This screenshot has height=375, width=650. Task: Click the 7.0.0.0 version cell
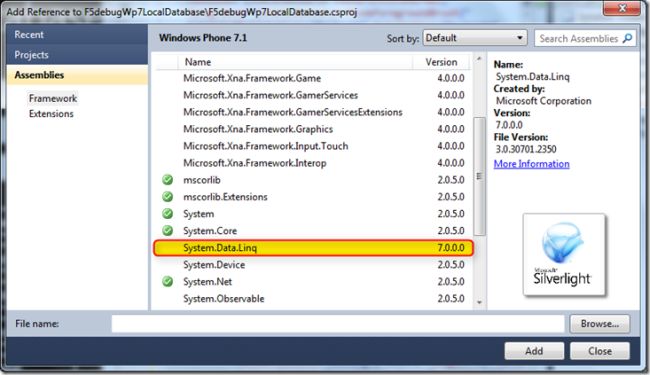point(451,248)
